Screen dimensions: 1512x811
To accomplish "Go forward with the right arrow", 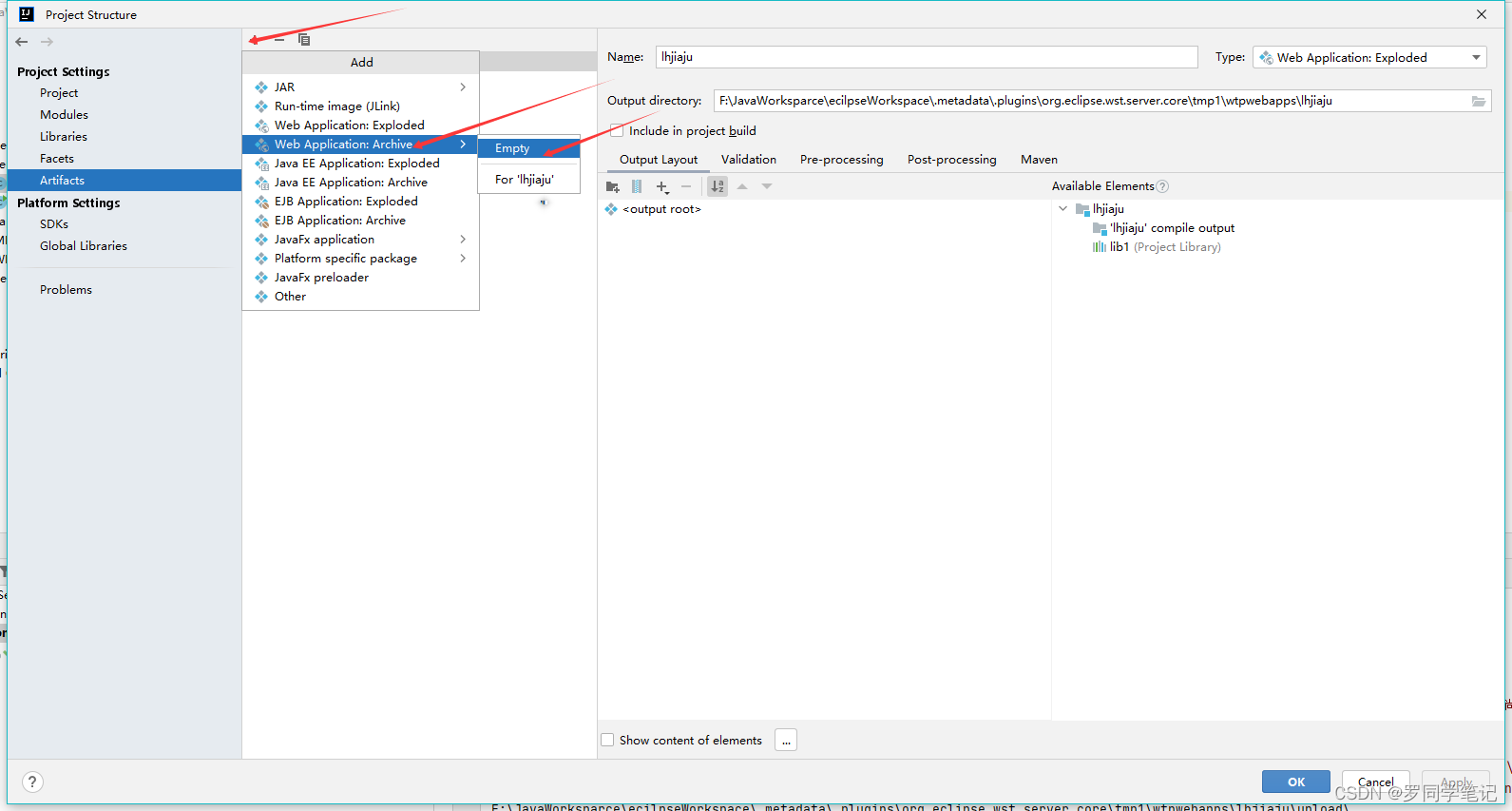I will coord(47,42).
